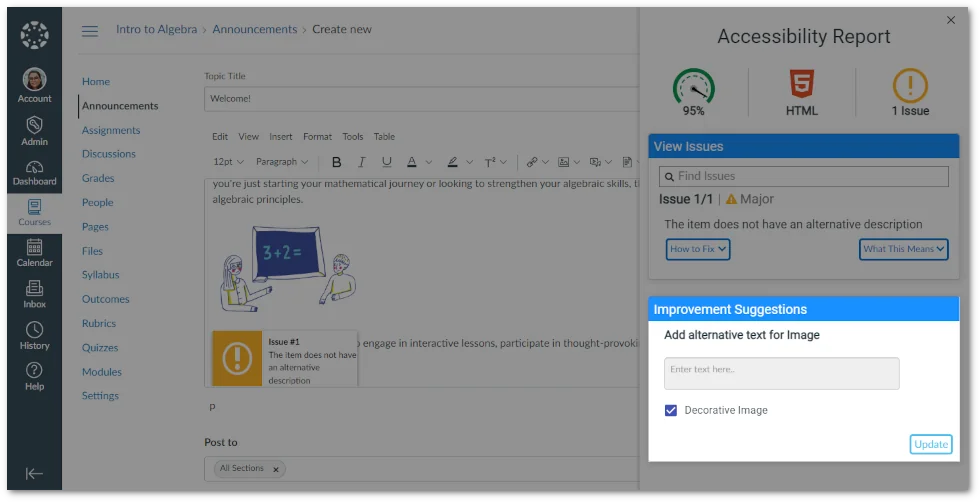Image resolution: width=980 pixels, height=502 pixels.
Task: Click the hamburger menu icon beside the breadcrumb
Action: pyautogui.click(x=90, y=30)
